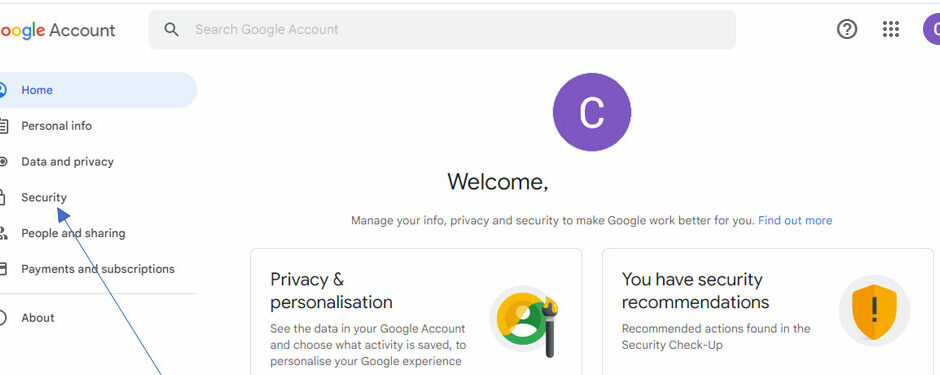Image resolution: width=940 pixels, height=375 pixels.
Task: Click the Personal info sidebar icon
Action: (x=3, y=126)
